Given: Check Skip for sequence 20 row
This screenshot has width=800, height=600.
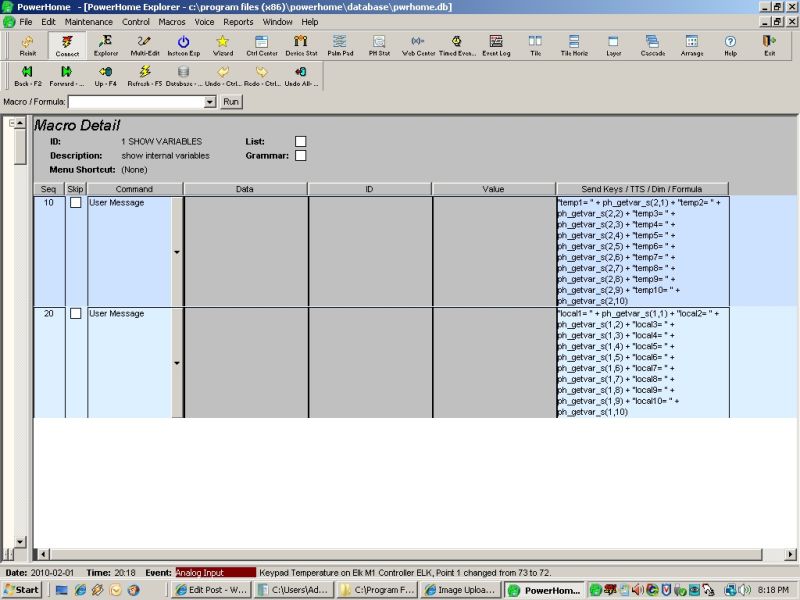Looking at the screenshot, I should (x=76, y=313).
